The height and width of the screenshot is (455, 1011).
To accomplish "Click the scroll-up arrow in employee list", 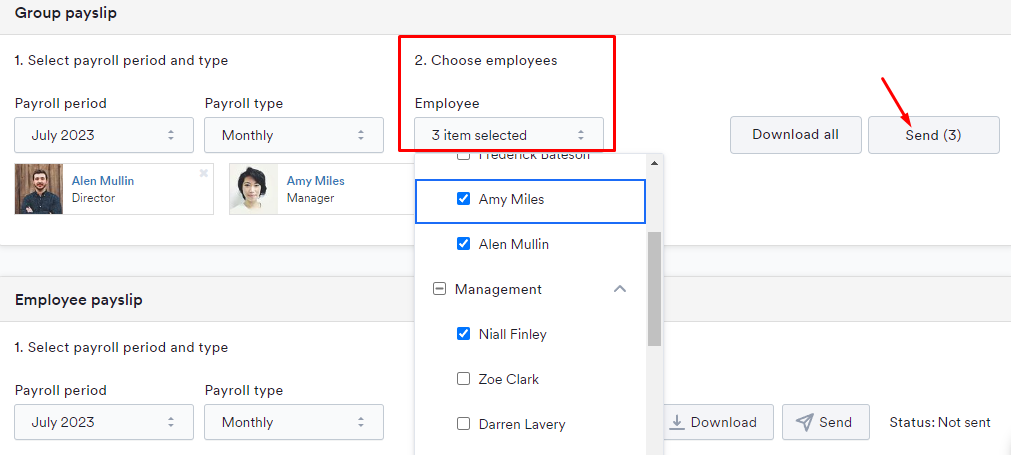I will 654,163.
